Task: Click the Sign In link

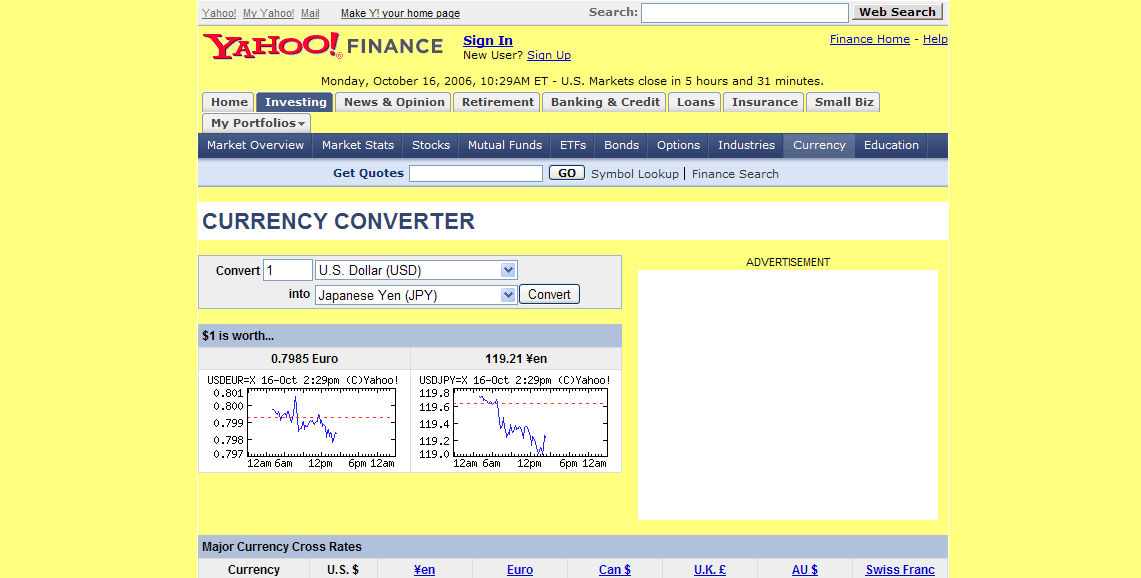Action: point(488,41)
